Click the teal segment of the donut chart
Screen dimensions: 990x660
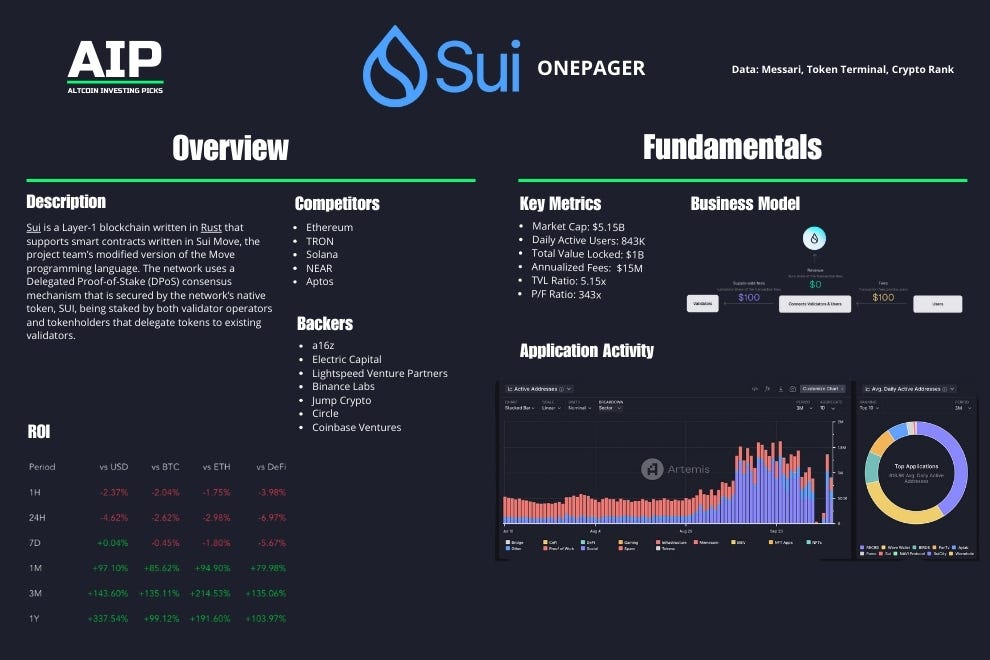[871, 467]
